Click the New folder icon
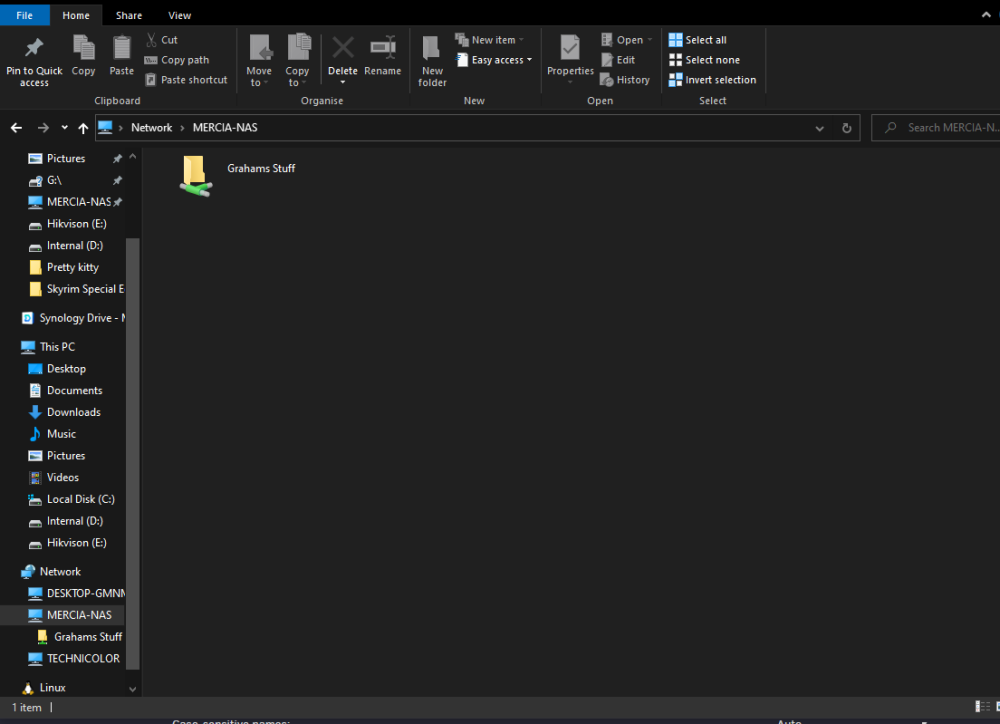 pos(432,48)
